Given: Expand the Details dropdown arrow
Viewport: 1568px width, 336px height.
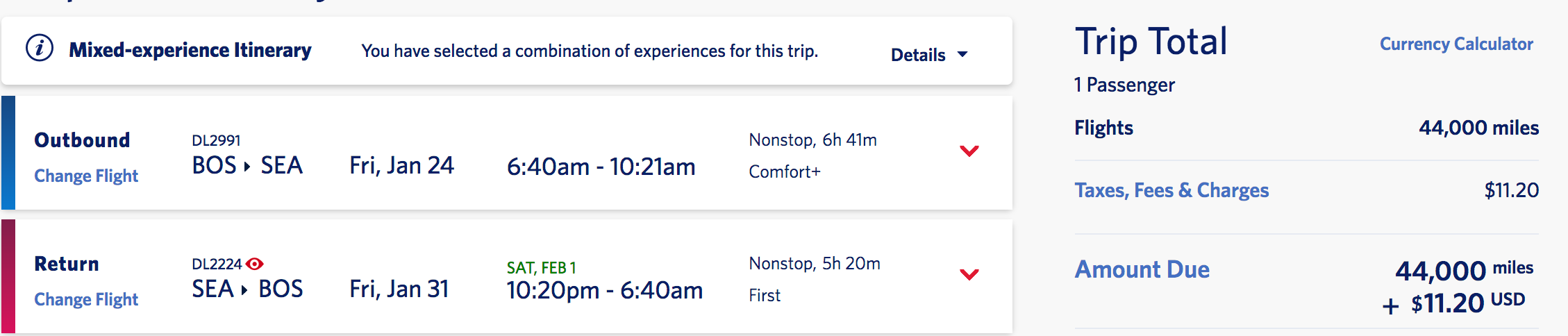Looking at the screenshot, I should [962, 54].
